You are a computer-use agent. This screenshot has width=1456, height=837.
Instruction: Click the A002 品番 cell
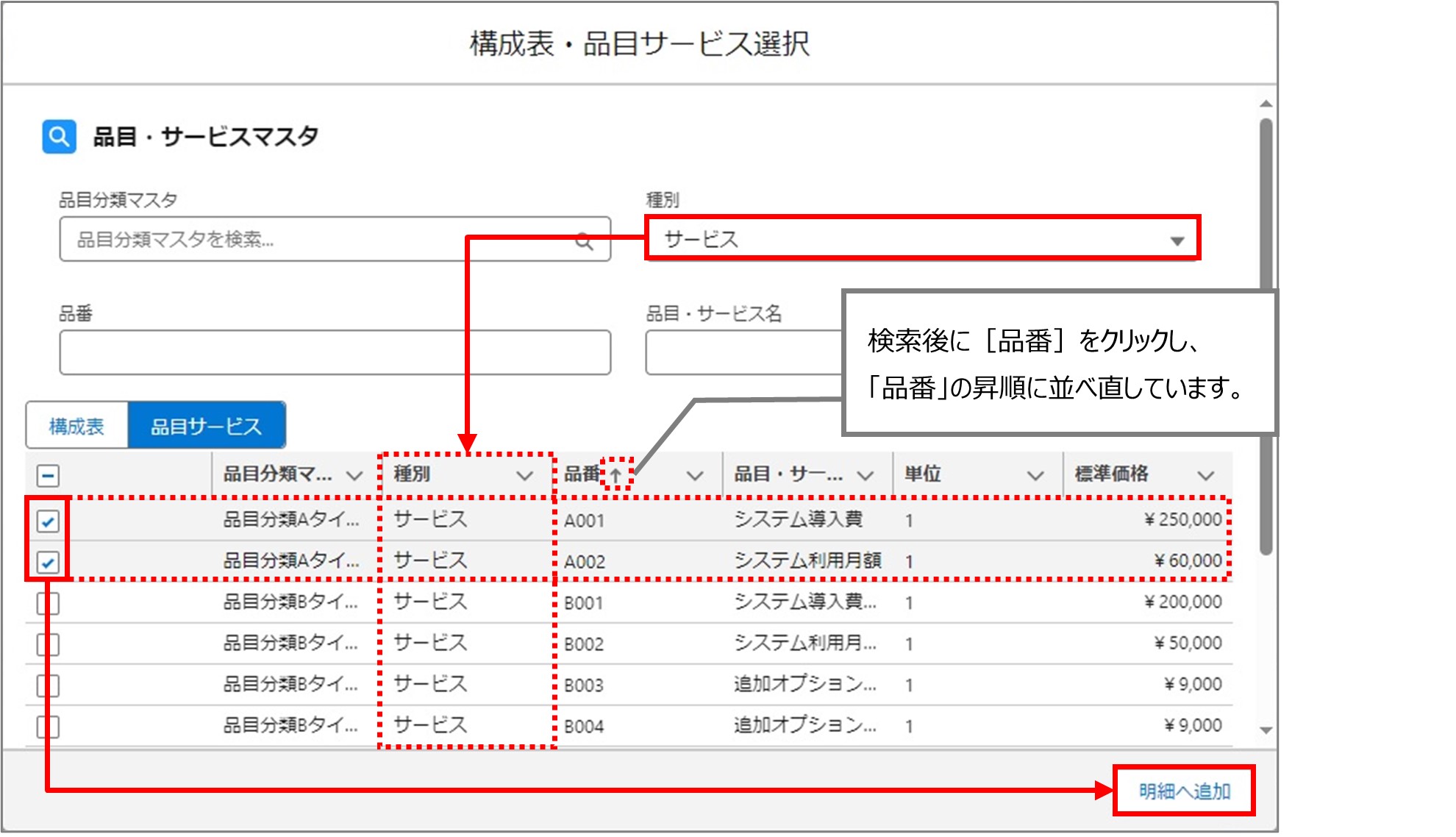(x=585, y=562)
